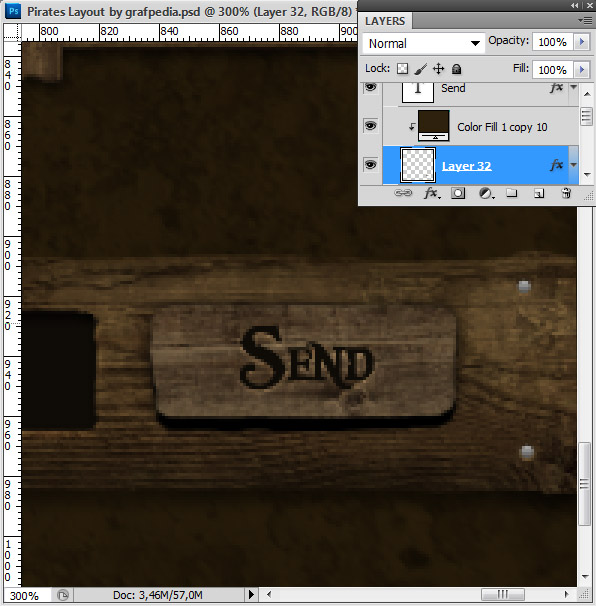Open the Opacity slider arrow
The image size is (596, 606).
click(582, 42)
